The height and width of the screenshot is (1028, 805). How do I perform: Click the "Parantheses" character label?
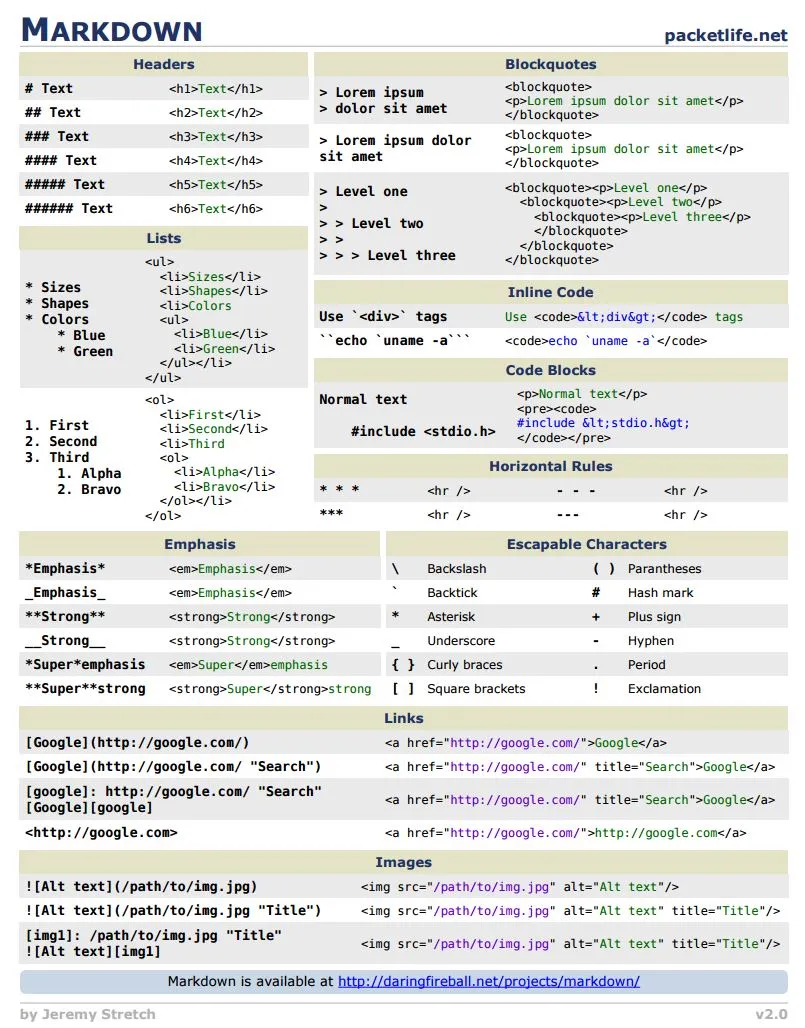(x=665, y=569)
